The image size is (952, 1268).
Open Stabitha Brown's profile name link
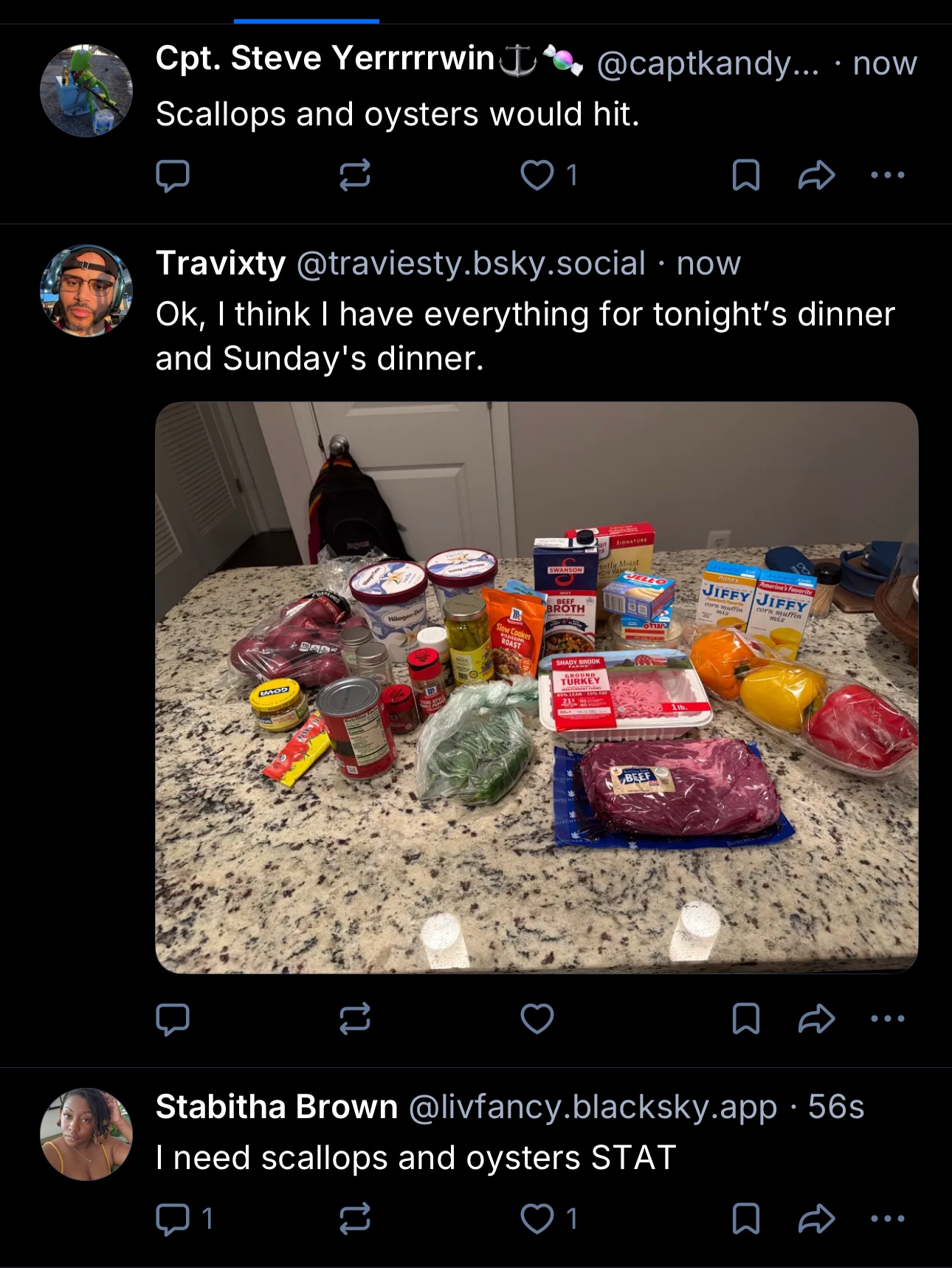(x=277, y=1107)
